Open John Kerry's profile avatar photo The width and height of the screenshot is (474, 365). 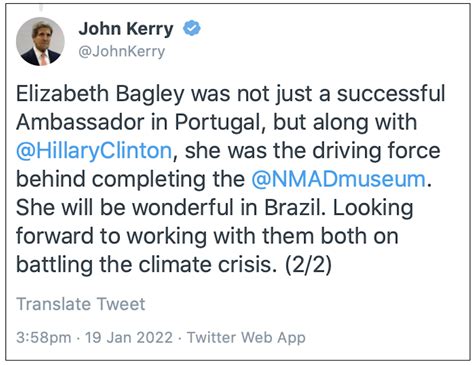(40, 41)
